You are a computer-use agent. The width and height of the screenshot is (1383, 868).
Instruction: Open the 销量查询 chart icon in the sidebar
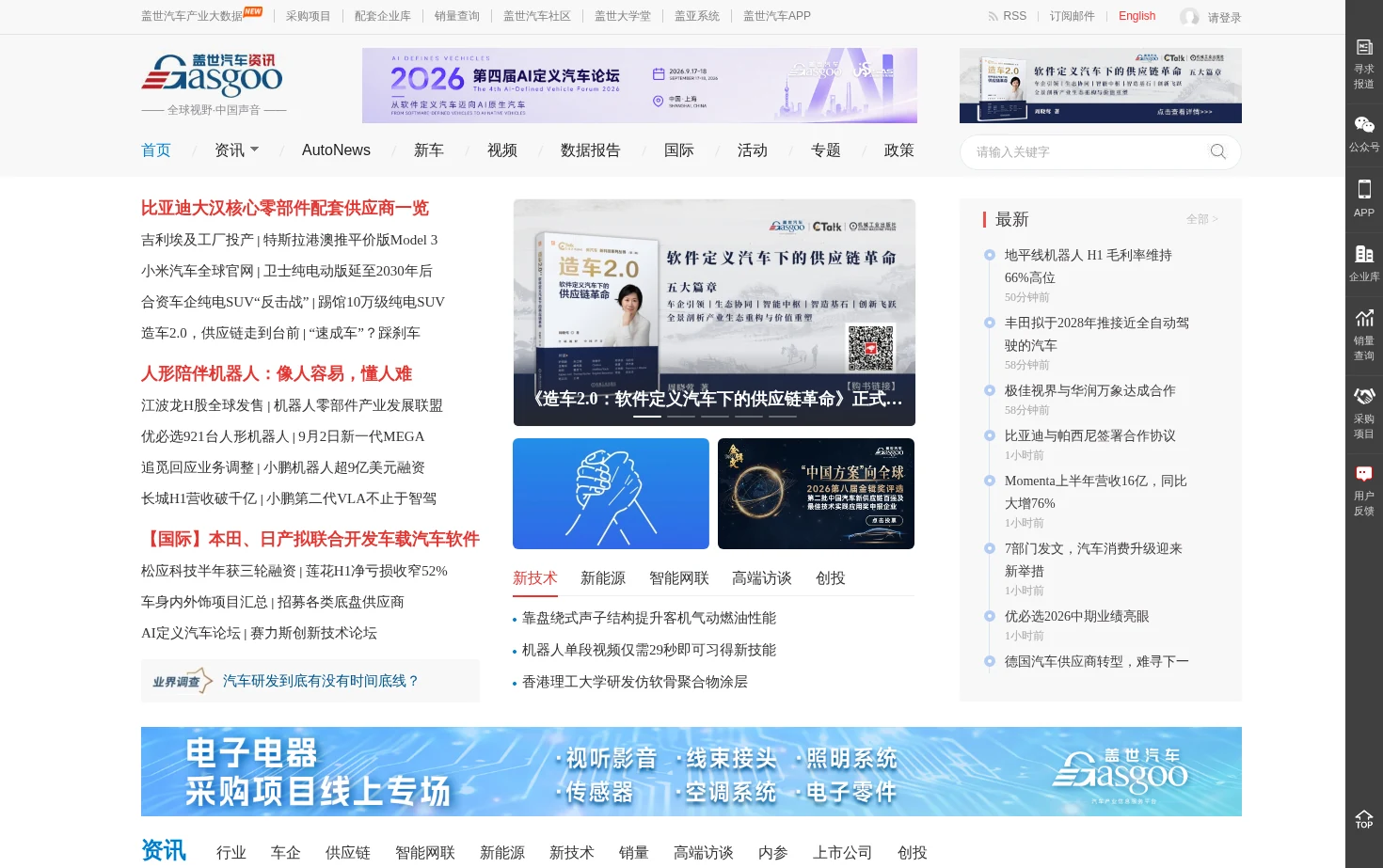1364,318
